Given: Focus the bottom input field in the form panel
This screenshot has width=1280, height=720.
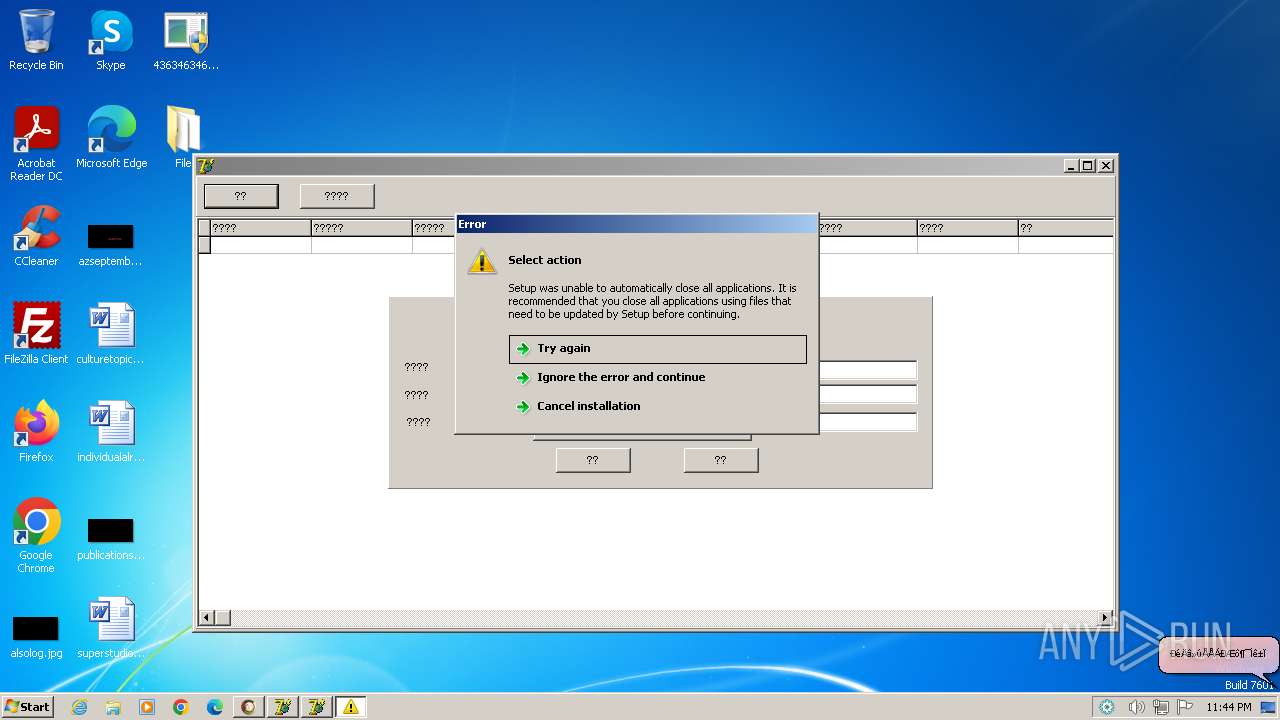Looking at the screenshot, I should (867, 422).
